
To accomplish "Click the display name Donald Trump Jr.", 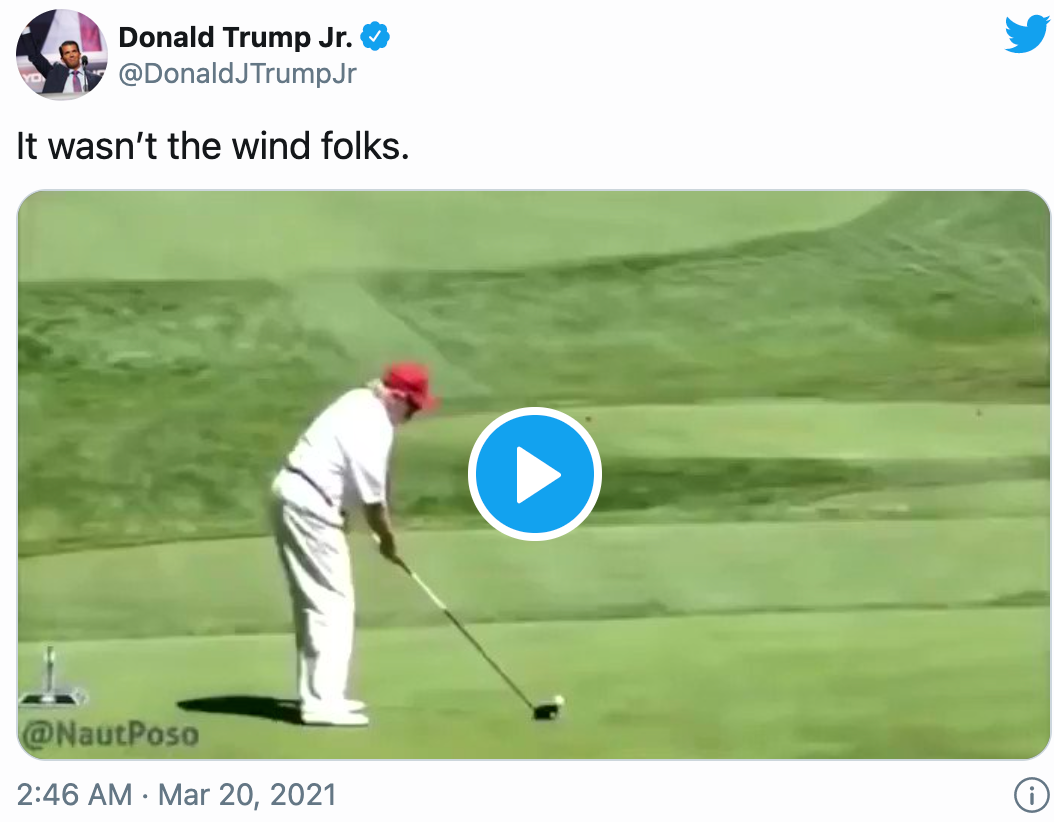I will pyautogui.click(x=235, y=37).
